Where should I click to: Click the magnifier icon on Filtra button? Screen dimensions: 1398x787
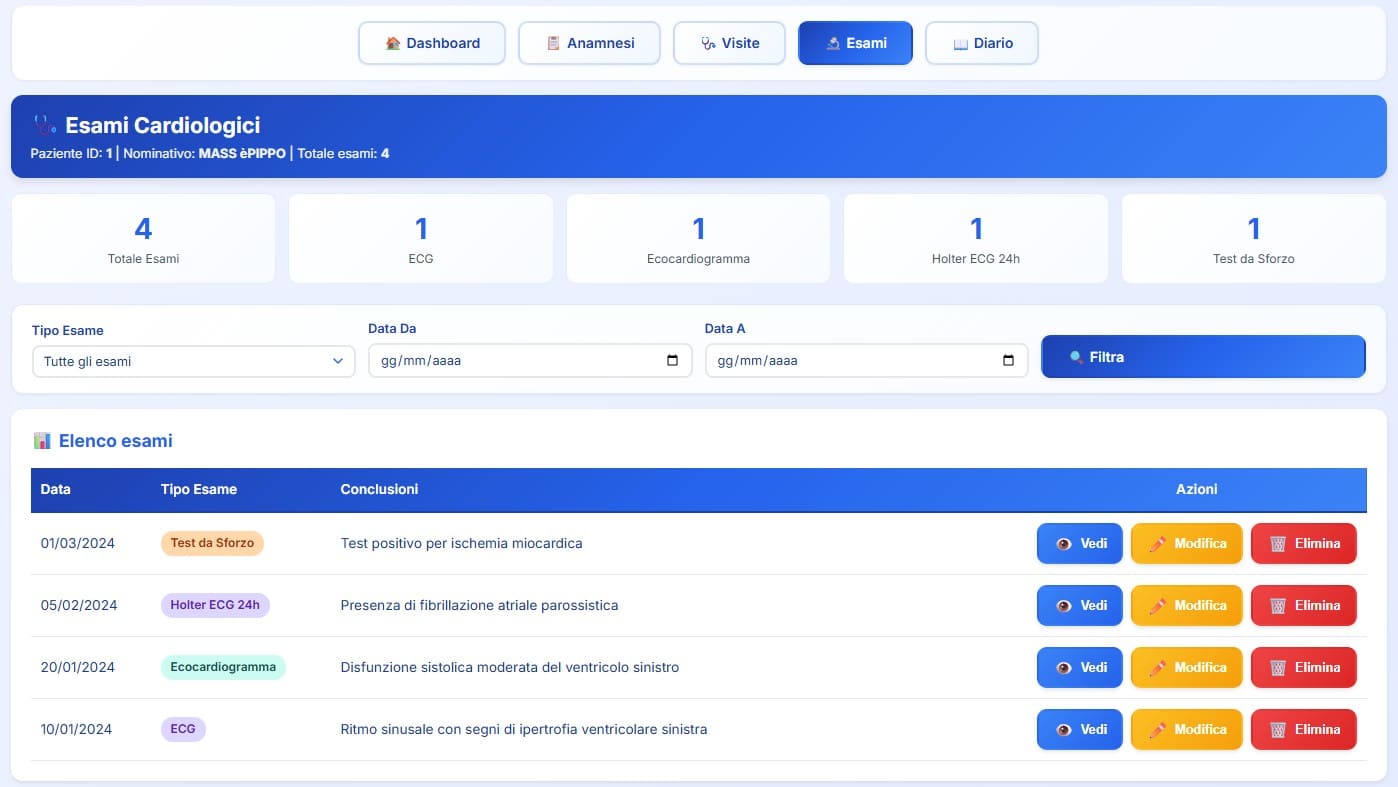click(1076, 357)
